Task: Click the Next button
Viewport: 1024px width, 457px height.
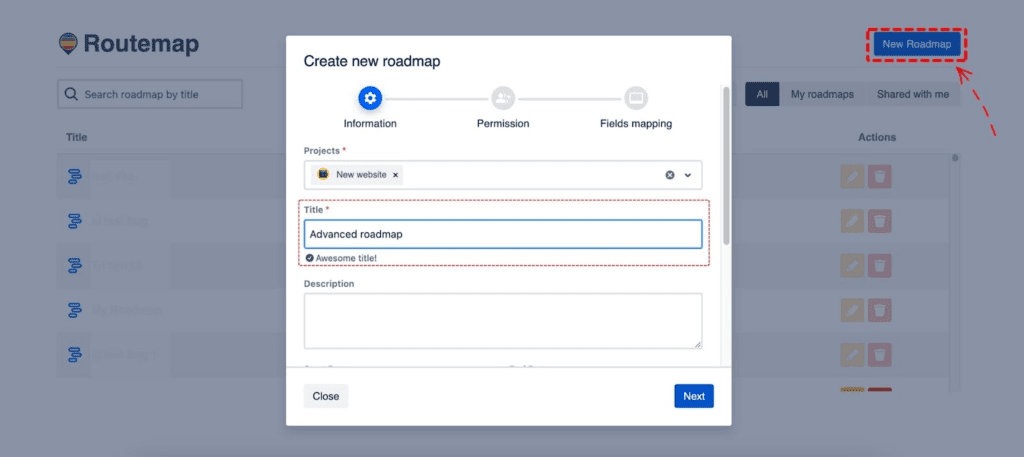Action: click(694, 396)
